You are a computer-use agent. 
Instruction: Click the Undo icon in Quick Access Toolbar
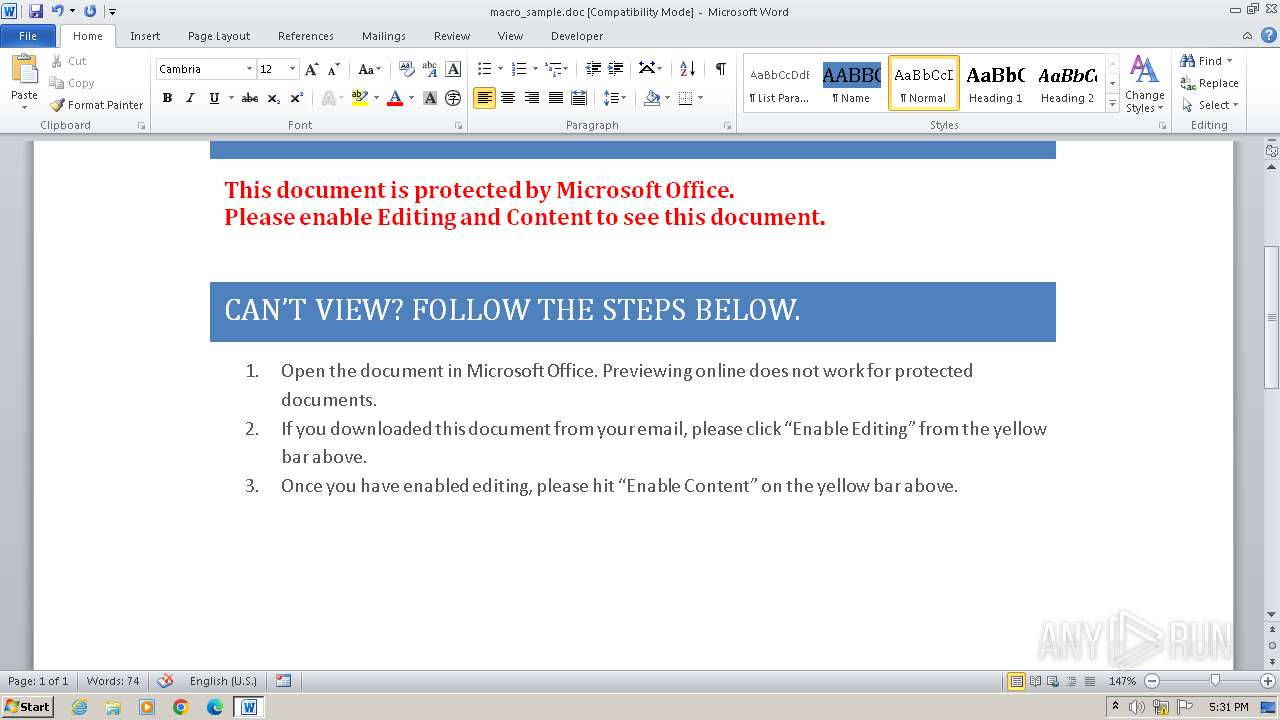coord(58,11)
